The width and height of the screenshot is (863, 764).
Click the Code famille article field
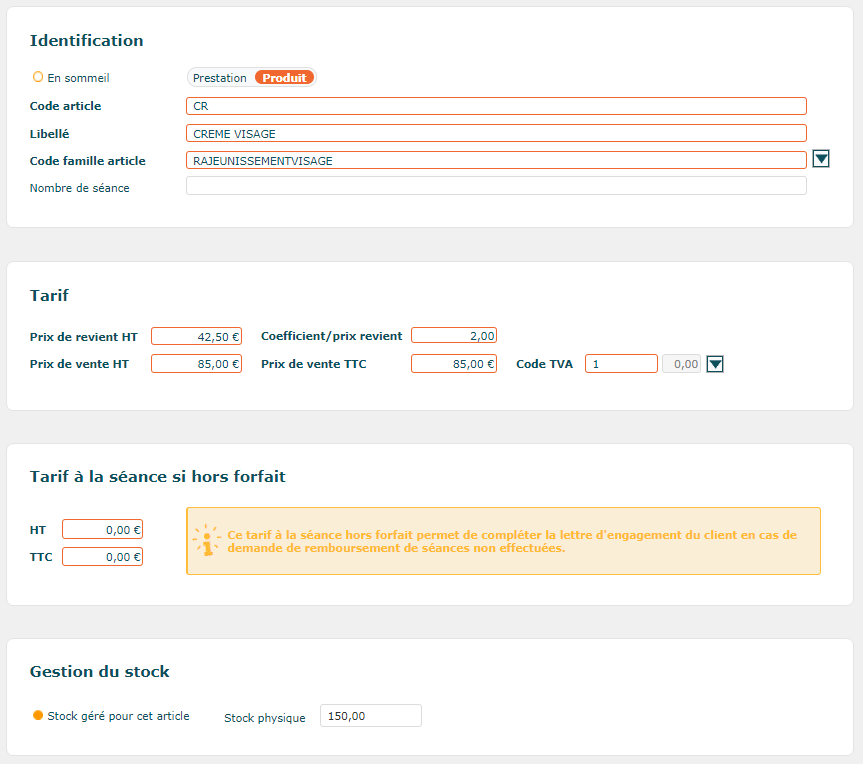[x=496, y=160]
